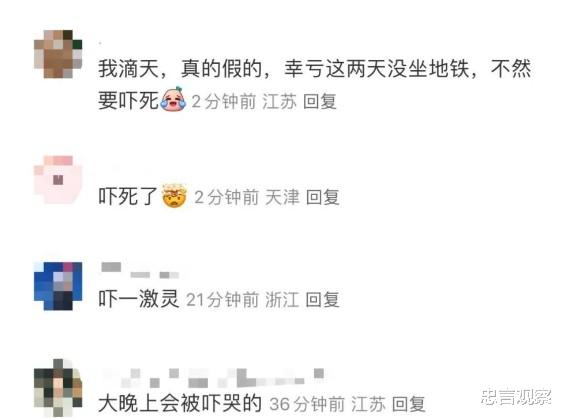Click 回复 on the '吓死了' comment

(323, 197)
